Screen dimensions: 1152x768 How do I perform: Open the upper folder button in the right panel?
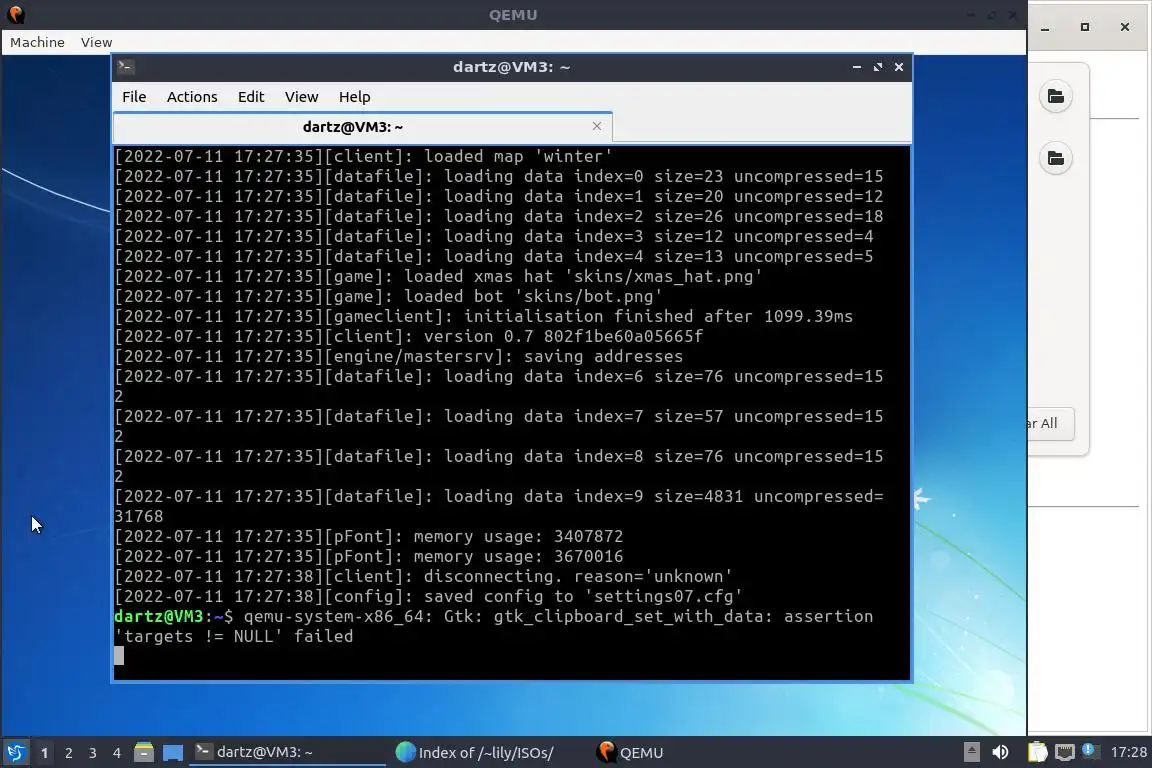(1056, 96)
